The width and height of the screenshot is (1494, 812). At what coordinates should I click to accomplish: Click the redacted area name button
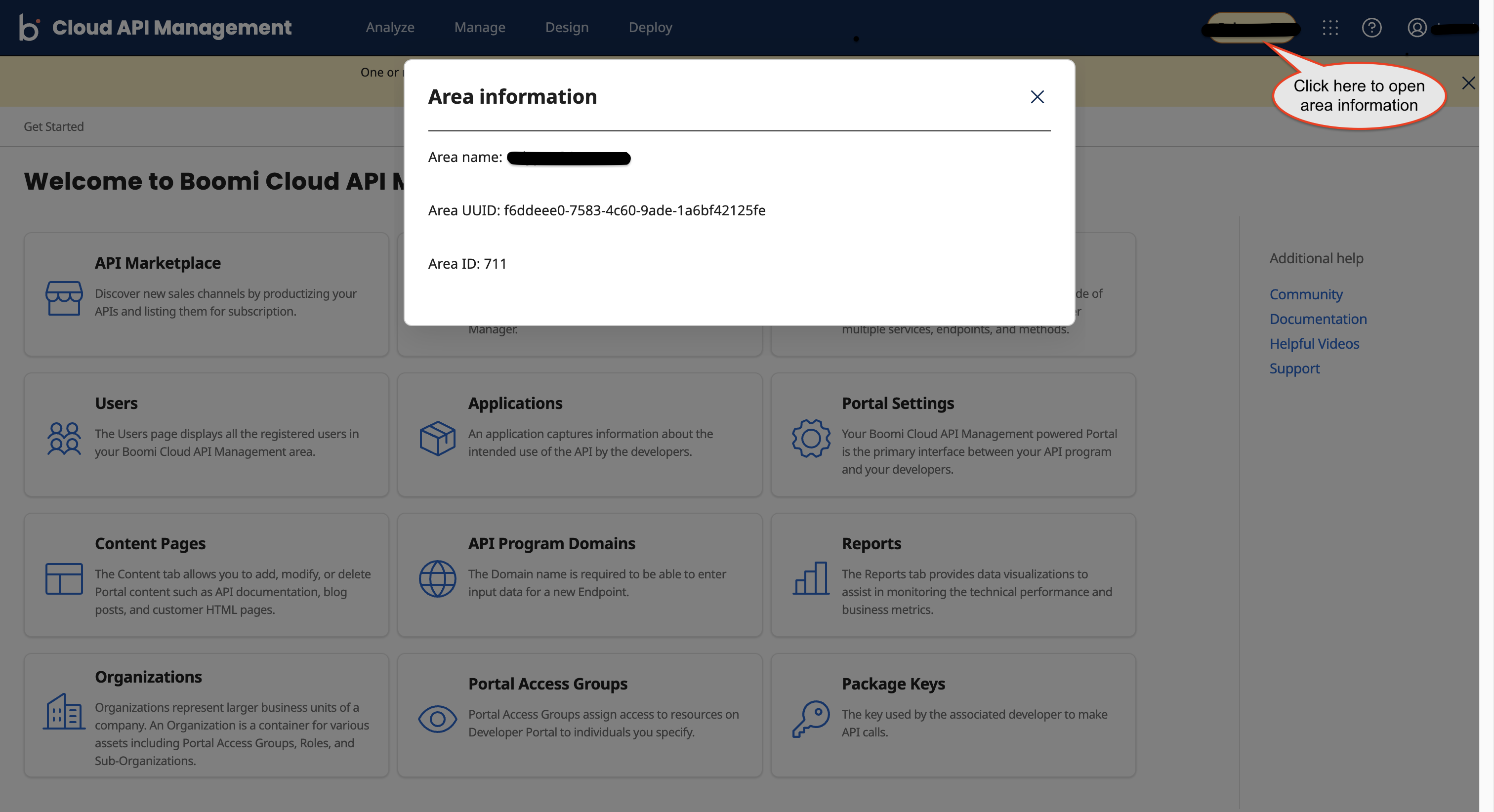1251,27
